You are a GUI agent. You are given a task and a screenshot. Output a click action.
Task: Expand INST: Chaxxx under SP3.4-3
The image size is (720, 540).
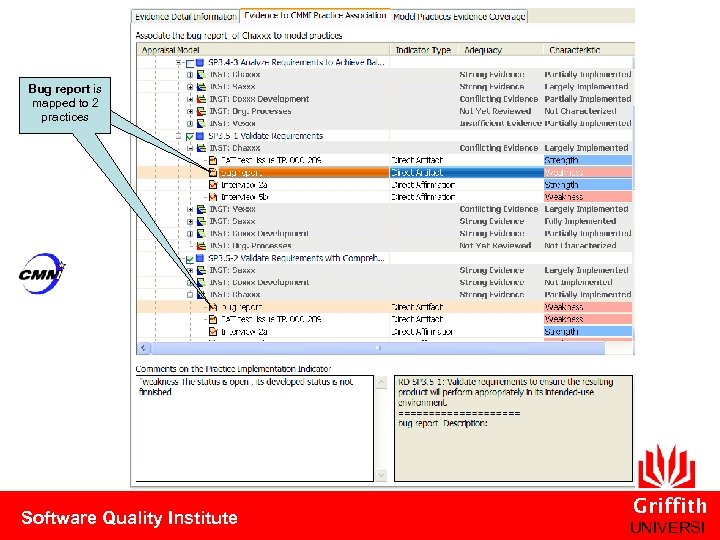point(190,75)
